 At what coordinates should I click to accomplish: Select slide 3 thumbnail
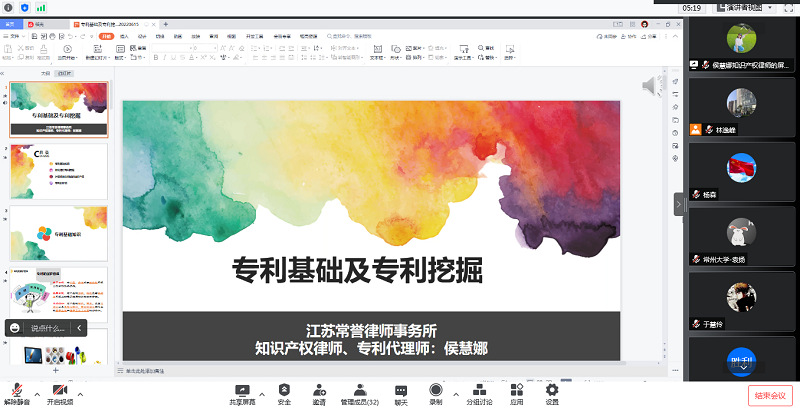59,234
